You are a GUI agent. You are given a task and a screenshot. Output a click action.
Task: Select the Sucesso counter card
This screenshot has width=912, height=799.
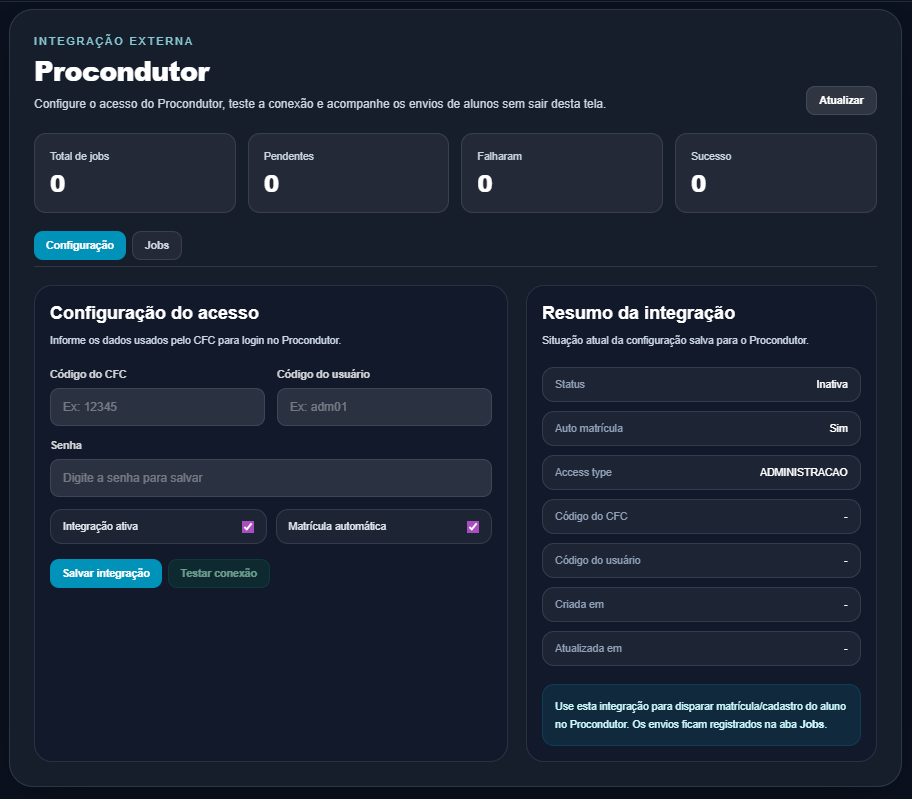click(x=775, y=173)
